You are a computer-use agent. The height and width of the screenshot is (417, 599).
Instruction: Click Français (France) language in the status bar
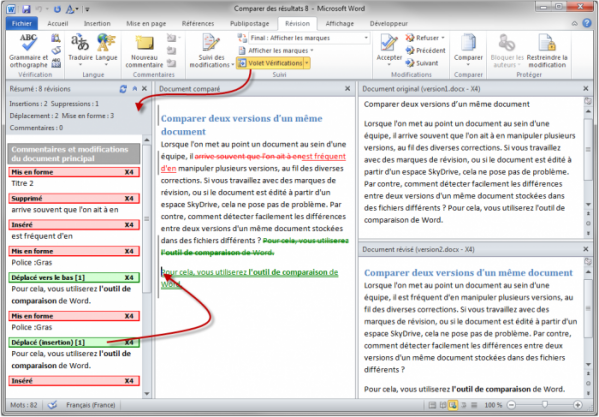point(91,405)
